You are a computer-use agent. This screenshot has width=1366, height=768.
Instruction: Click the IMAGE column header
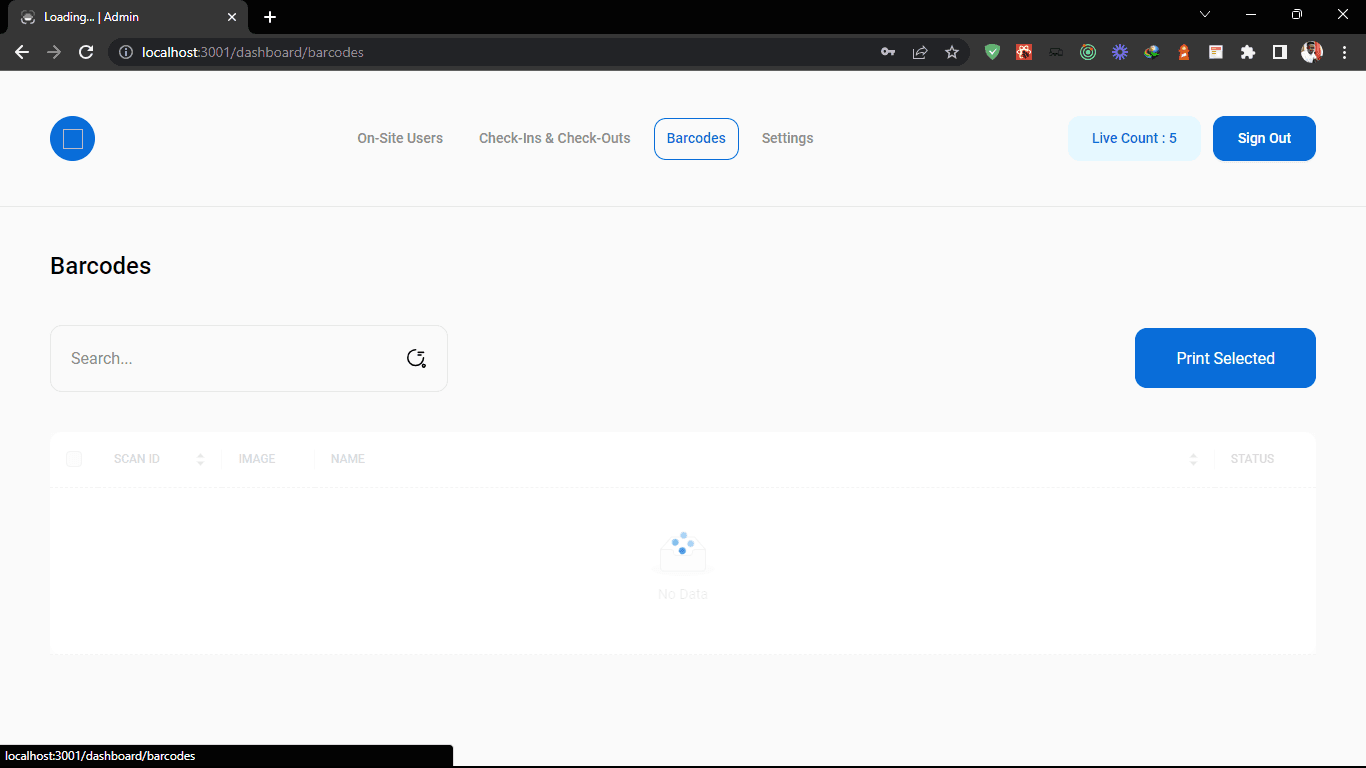(x=257, y=459)
